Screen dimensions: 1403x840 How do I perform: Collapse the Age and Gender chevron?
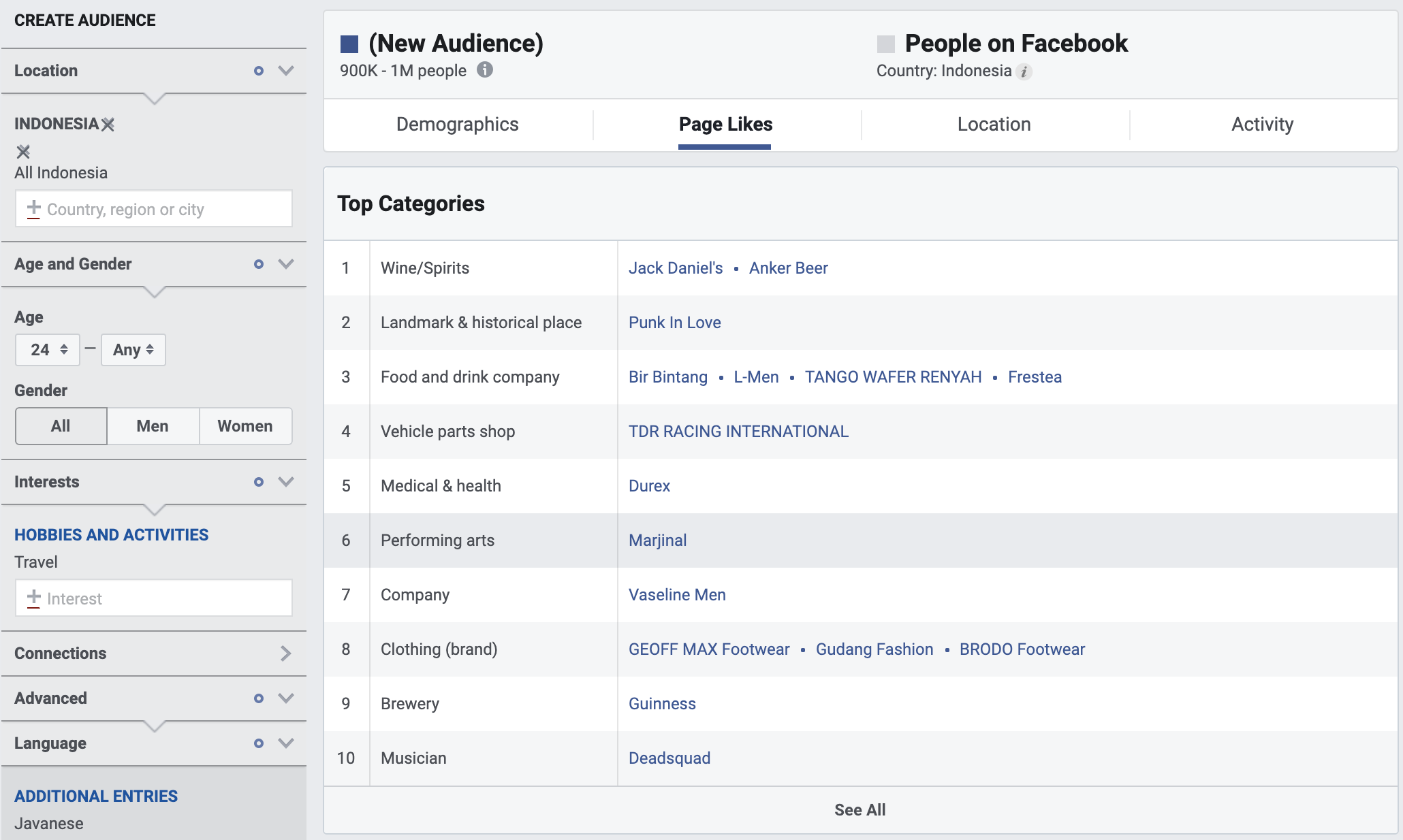[286, 264]
